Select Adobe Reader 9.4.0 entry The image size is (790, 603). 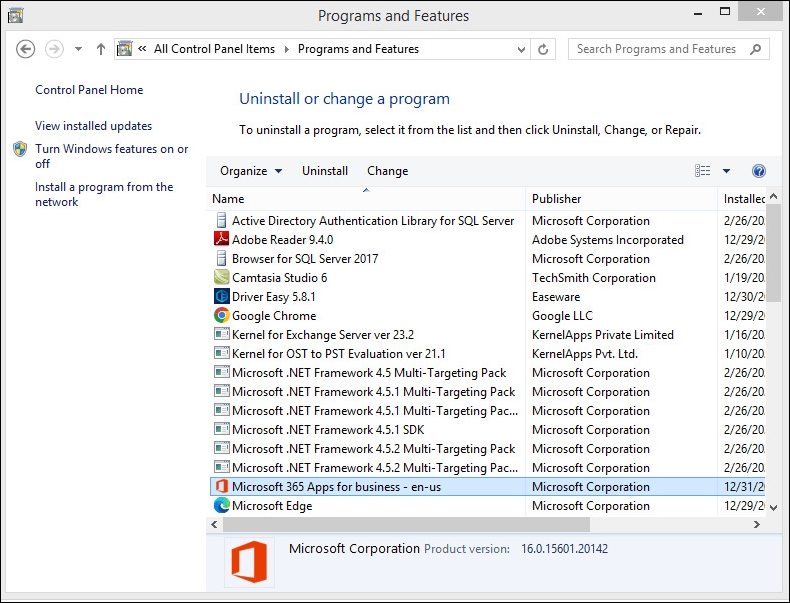point(283,240)
